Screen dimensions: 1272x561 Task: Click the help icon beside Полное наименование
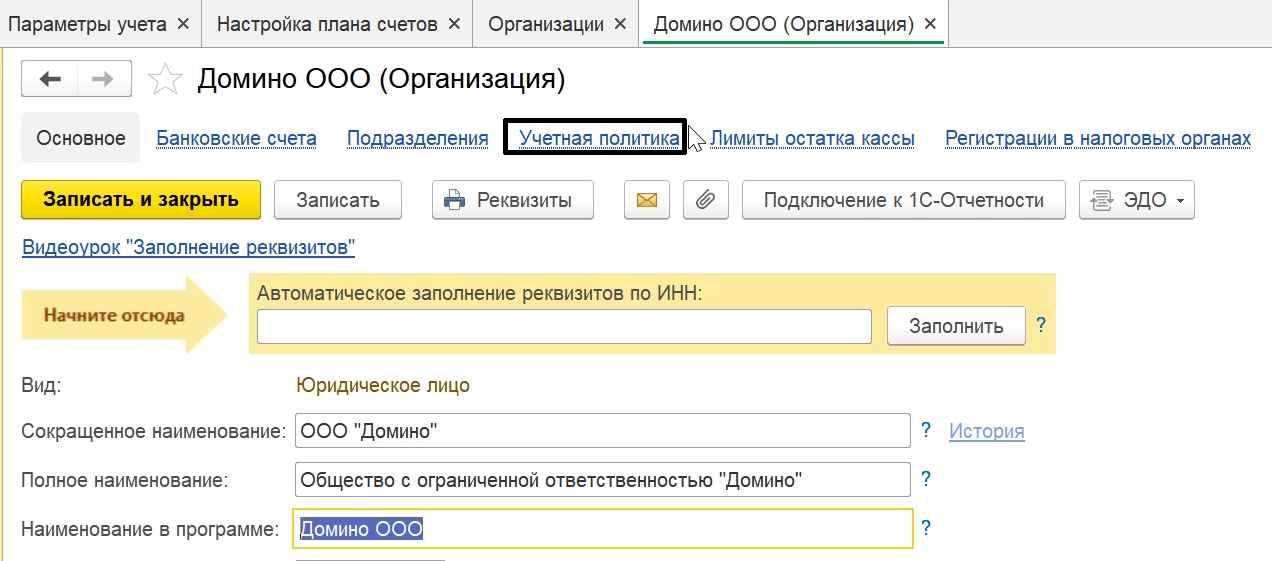point(926,479)
